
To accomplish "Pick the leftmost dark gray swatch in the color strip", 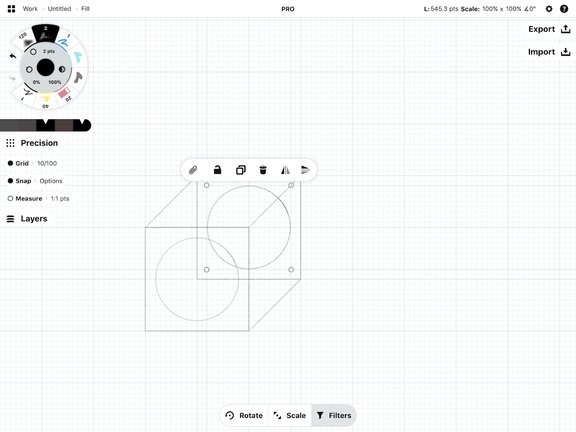I will click(x=9, y=125).
